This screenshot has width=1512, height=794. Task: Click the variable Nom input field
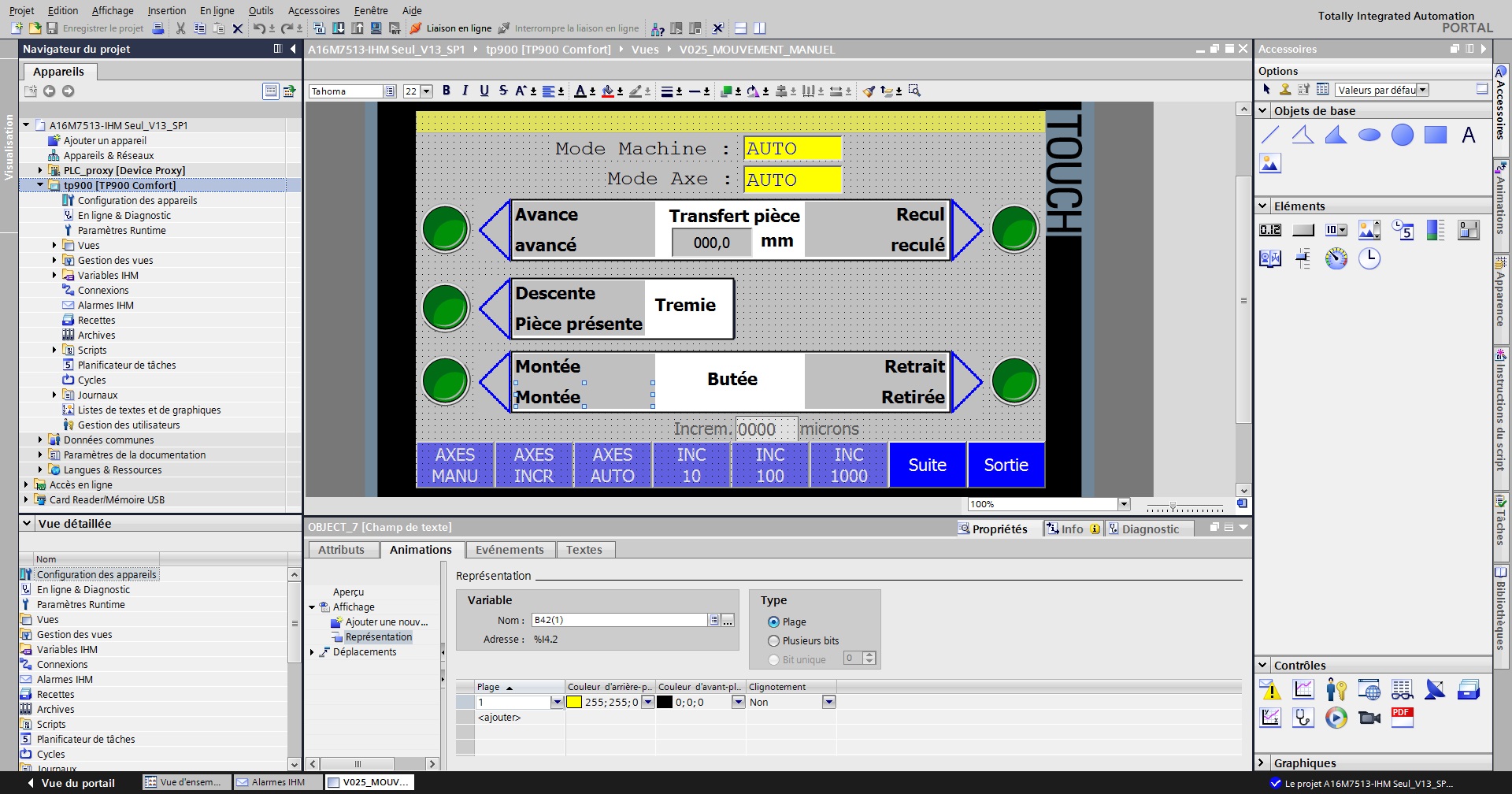(x=619, y=621)
